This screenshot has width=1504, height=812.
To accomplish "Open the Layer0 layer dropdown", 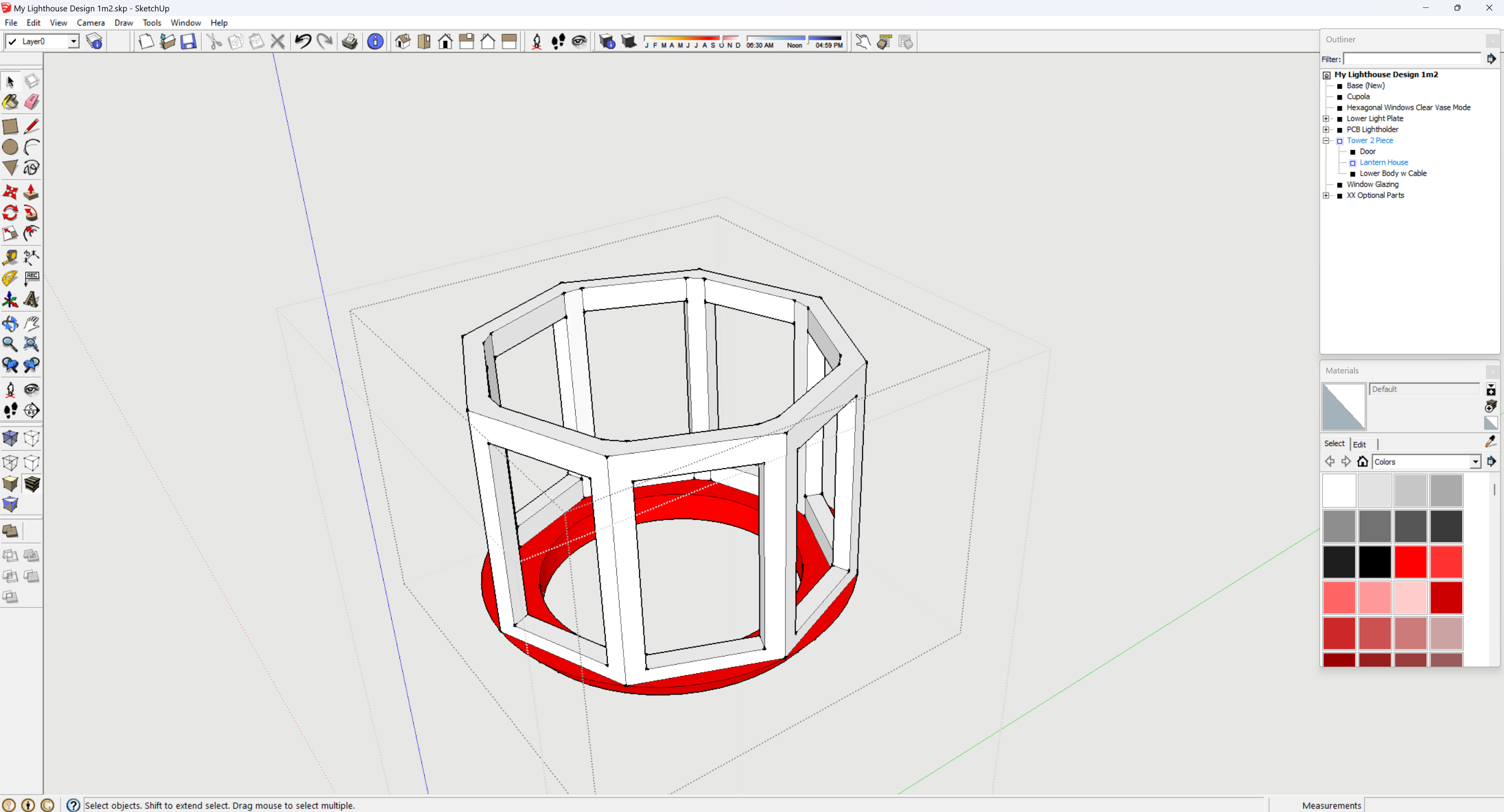I will coord(74,42).
